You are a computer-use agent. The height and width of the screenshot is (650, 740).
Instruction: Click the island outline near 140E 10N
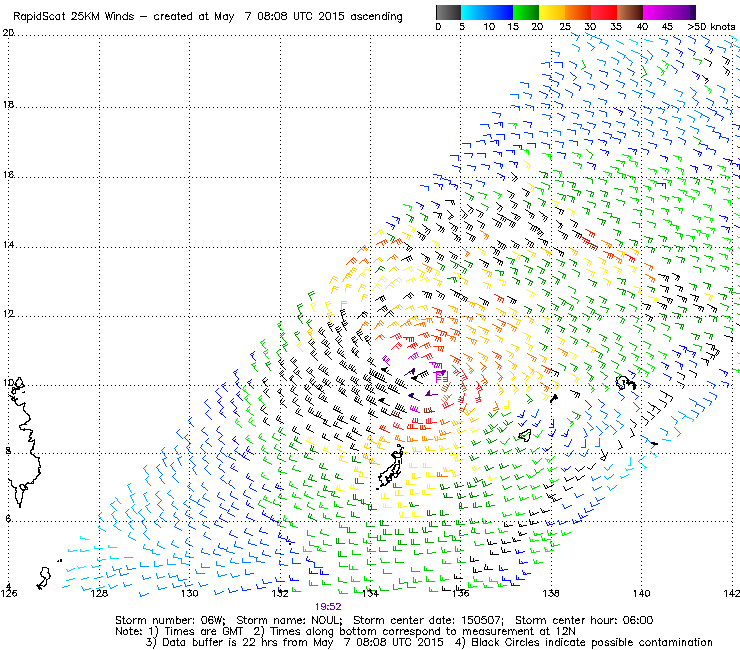pyautogui.click(x=626, y=383)
